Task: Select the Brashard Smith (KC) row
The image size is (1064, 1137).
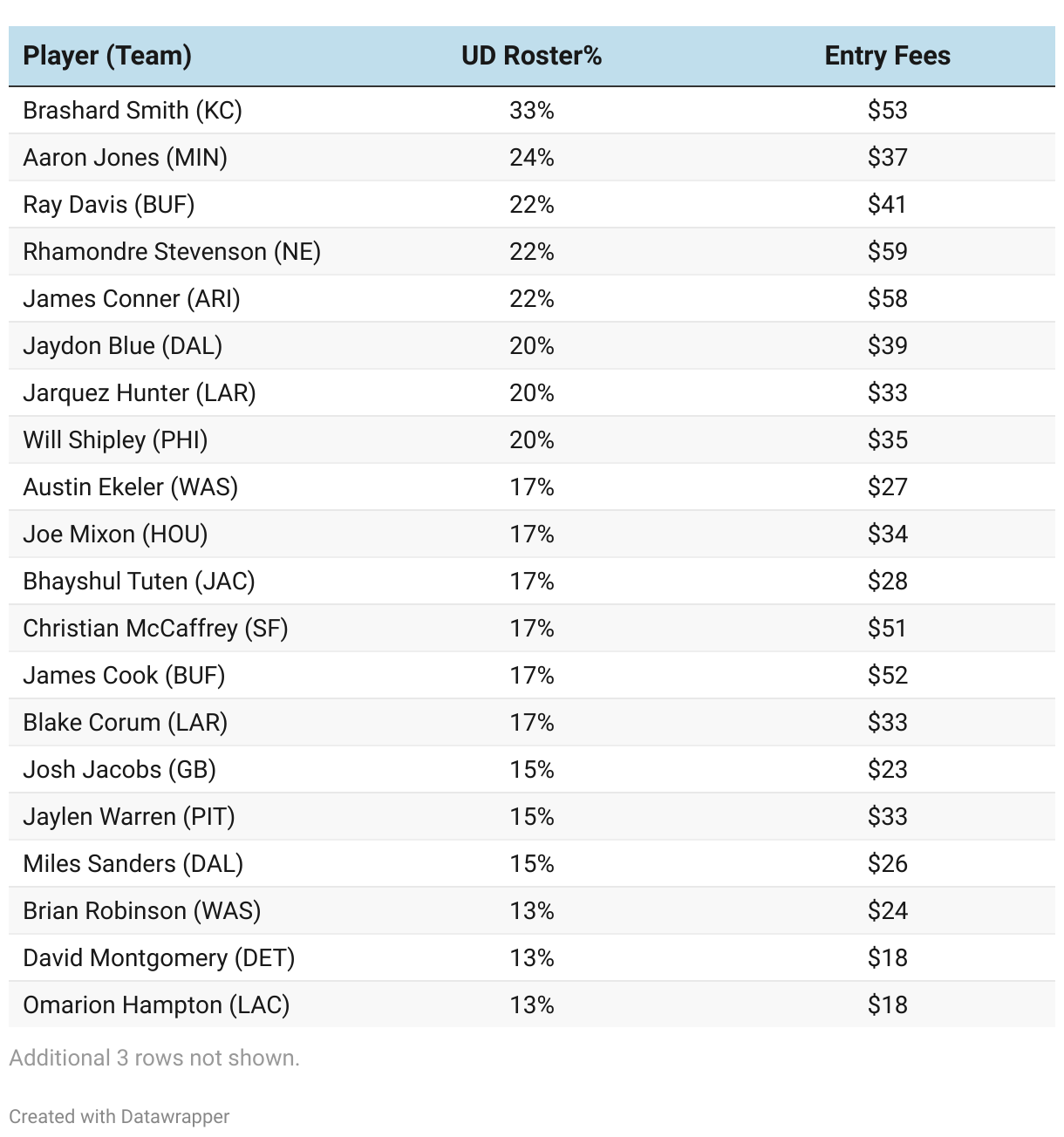Action: (532, 110)
